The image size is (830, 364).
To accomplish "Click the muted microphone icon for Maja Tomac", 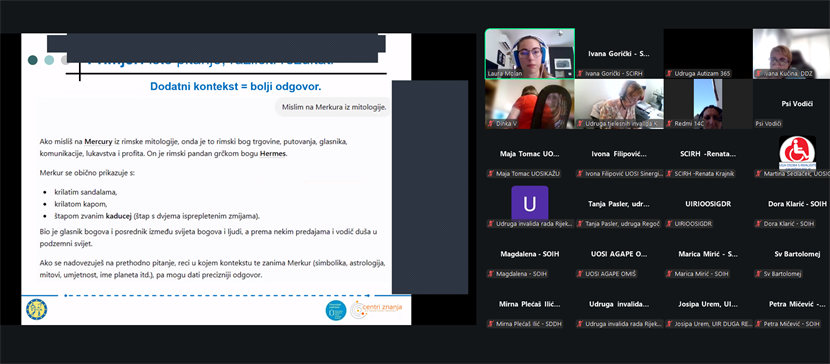I will [x=492, y=174].
